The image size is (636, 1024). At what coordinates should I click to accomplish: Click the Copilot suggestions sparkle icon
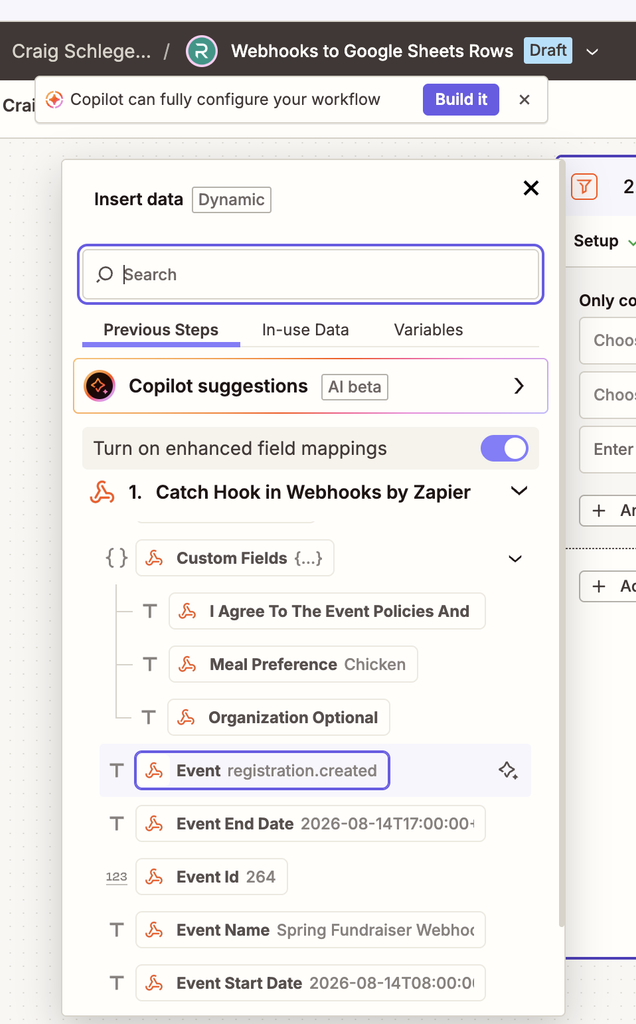point(99,386)
